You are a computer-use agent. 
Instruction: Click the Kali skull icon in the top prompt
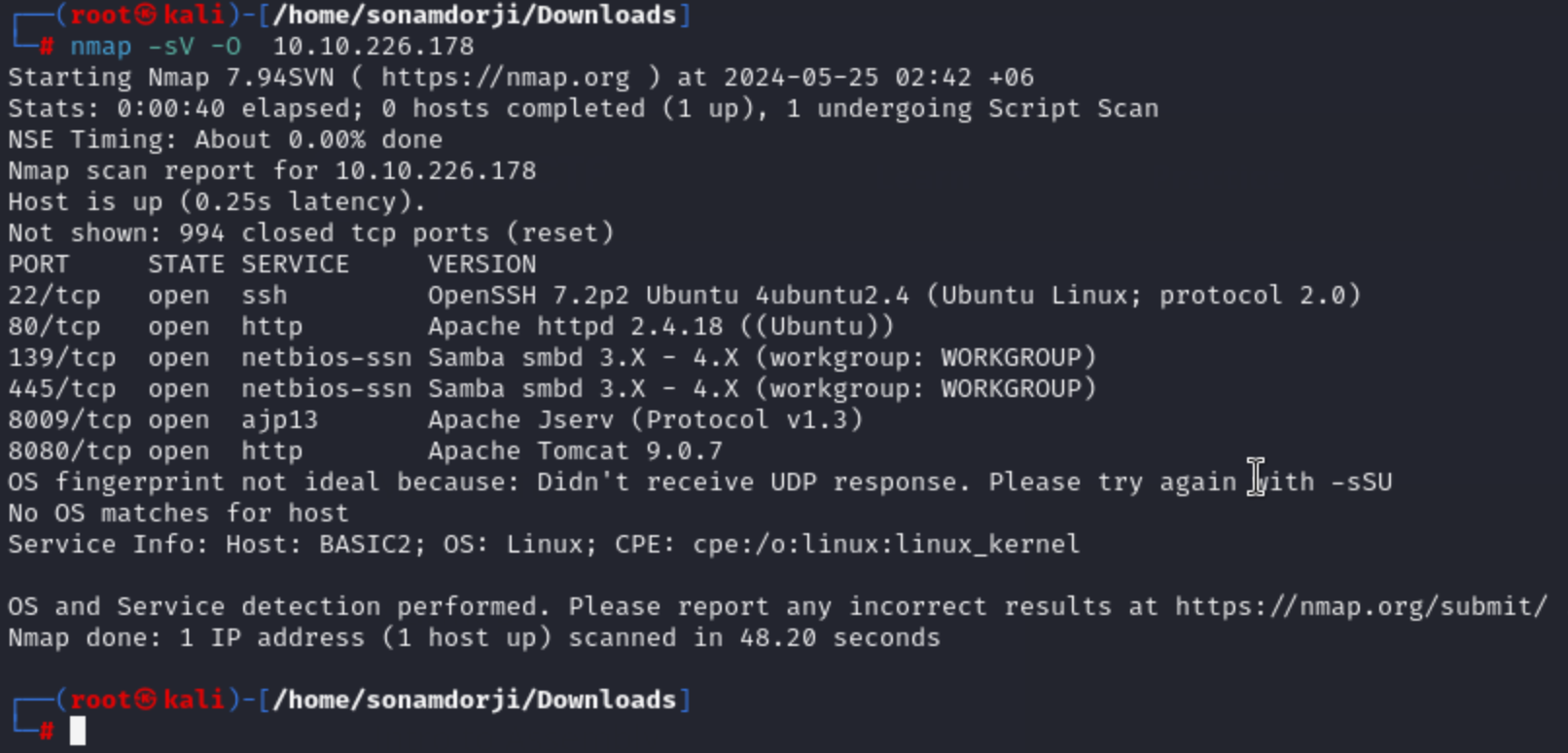click(x=146, y=16)
